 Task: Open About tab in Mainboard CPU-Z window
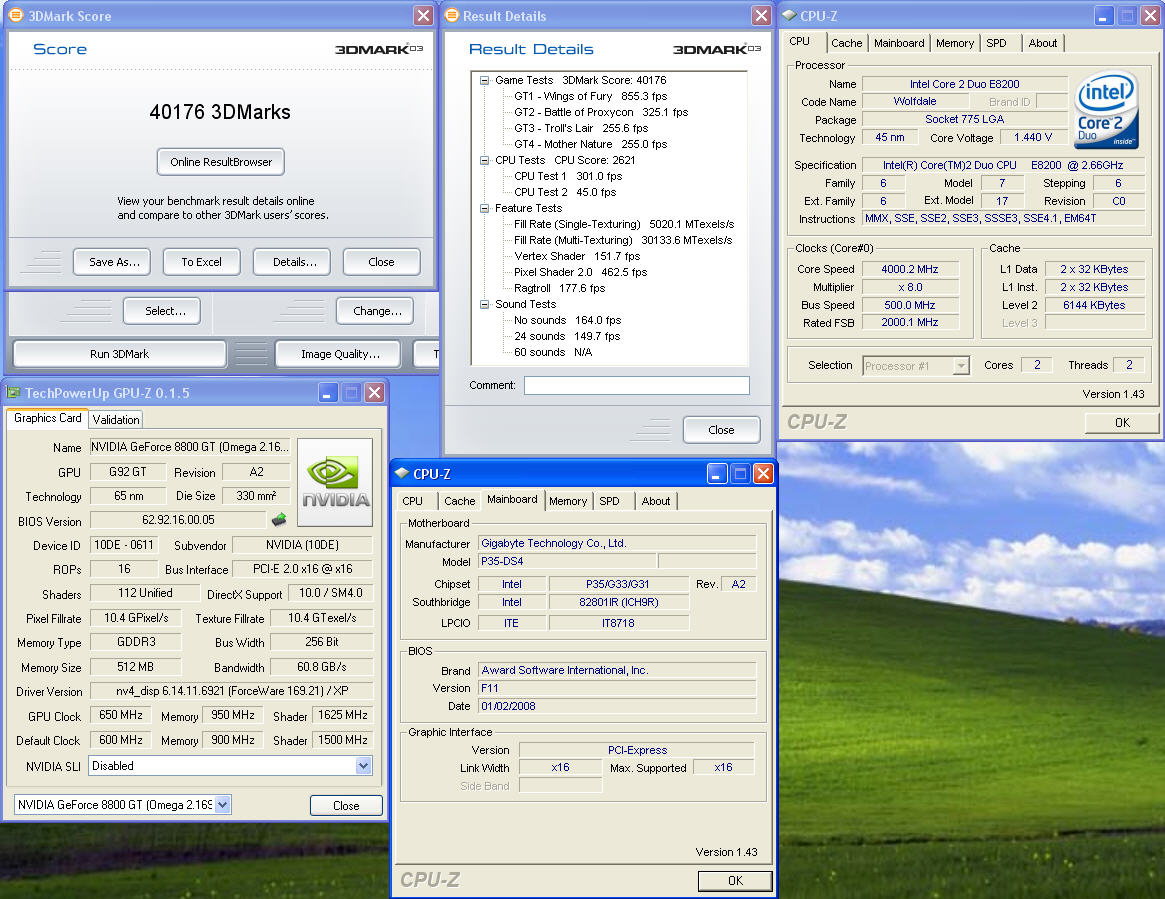(x=655, y=501)
